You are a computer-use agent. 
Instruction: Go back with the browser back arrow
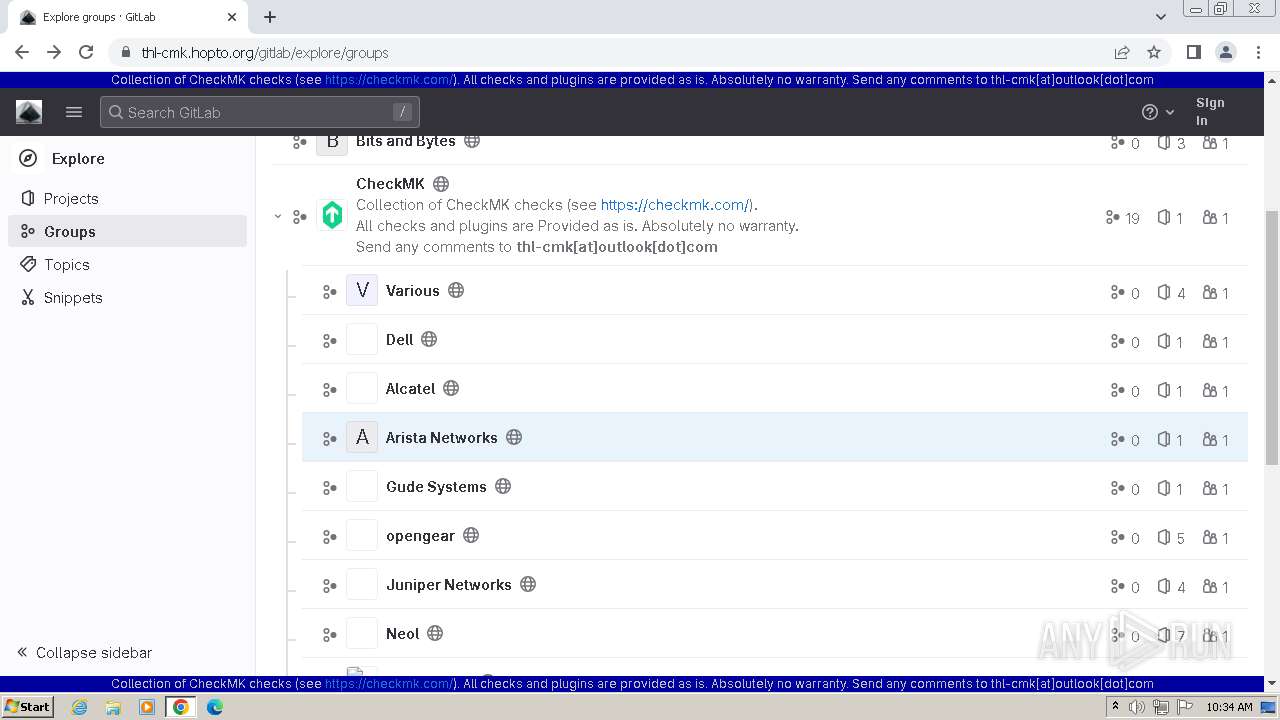pyautogui.click(x=22, y=52)
